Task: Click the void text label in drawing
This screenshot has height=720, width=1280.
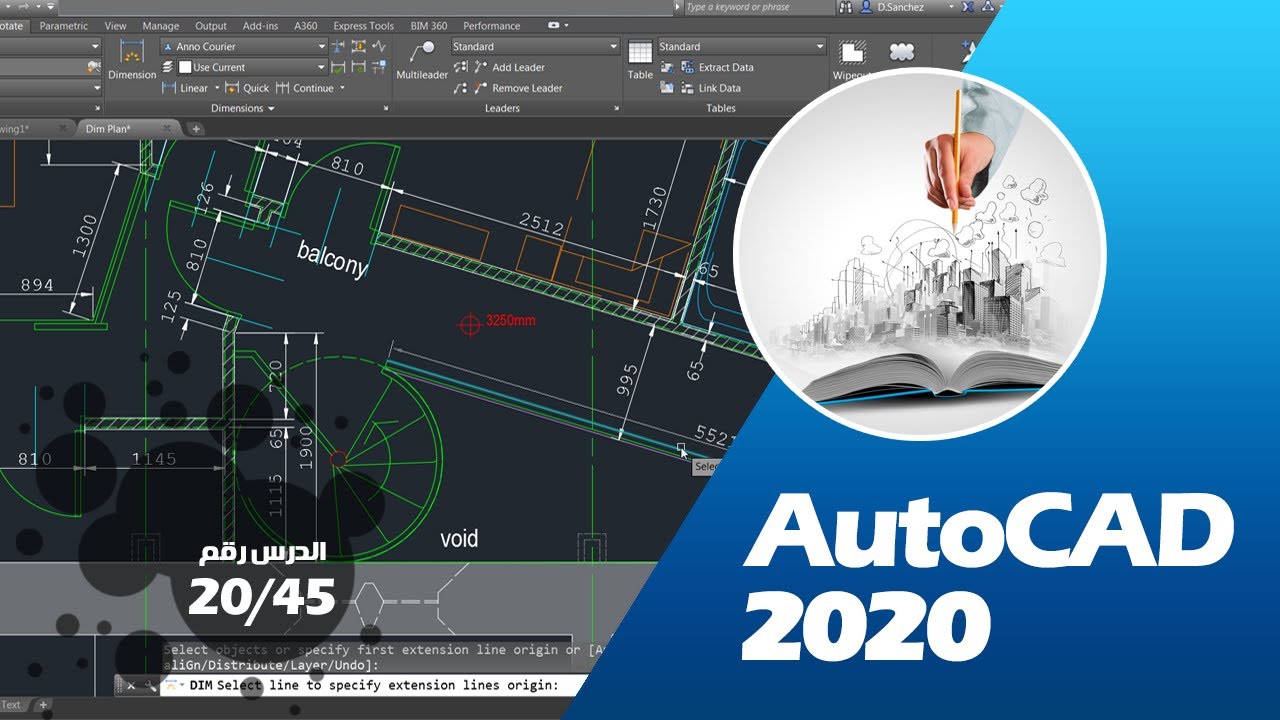Action: [460, 539]
